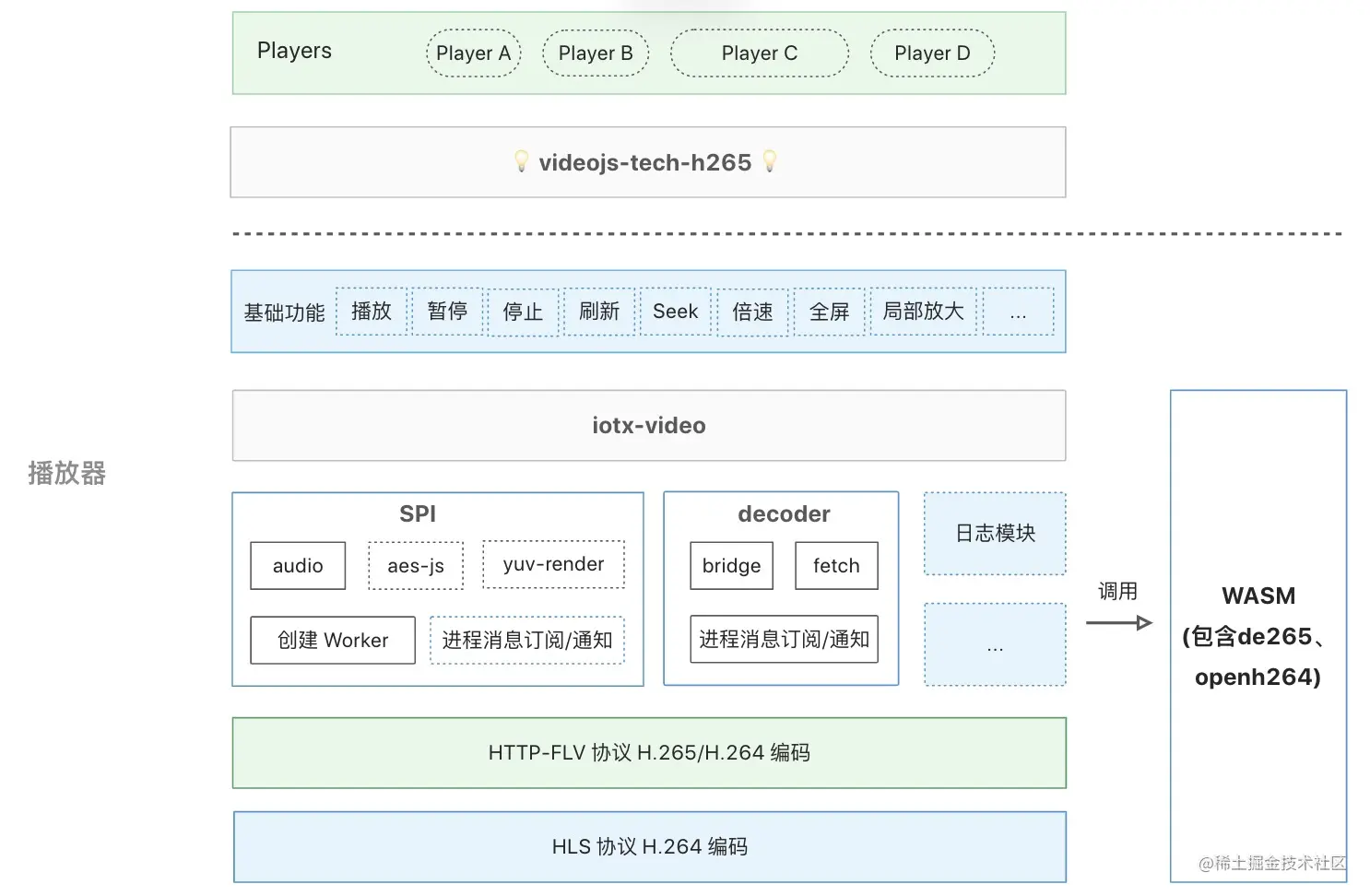Select the Player B box
Image resolution: width=1370 pixels, height=896 pixels.
596,53
